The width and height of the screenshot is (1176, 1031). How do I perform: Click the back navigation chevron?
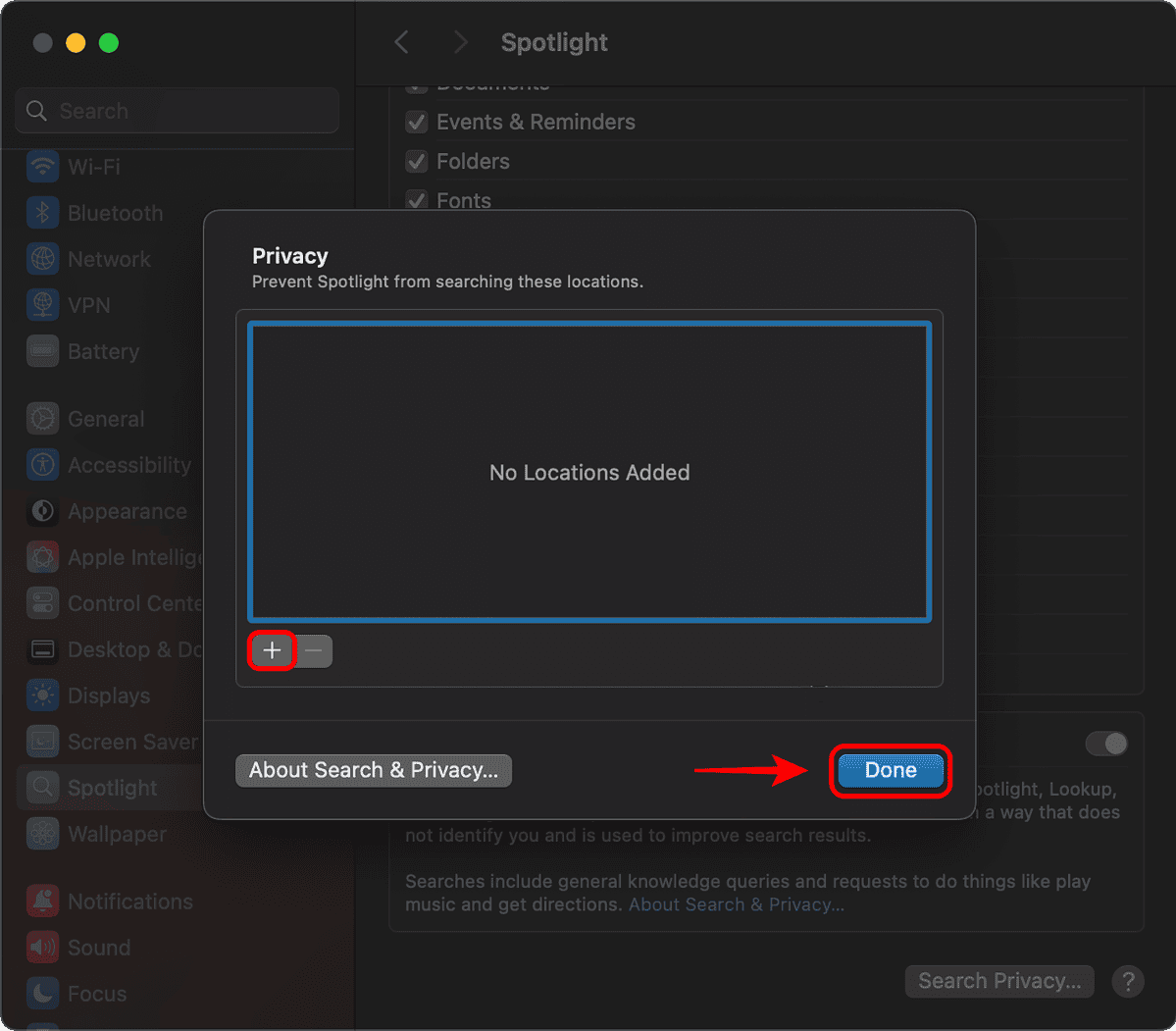(401, 42)
